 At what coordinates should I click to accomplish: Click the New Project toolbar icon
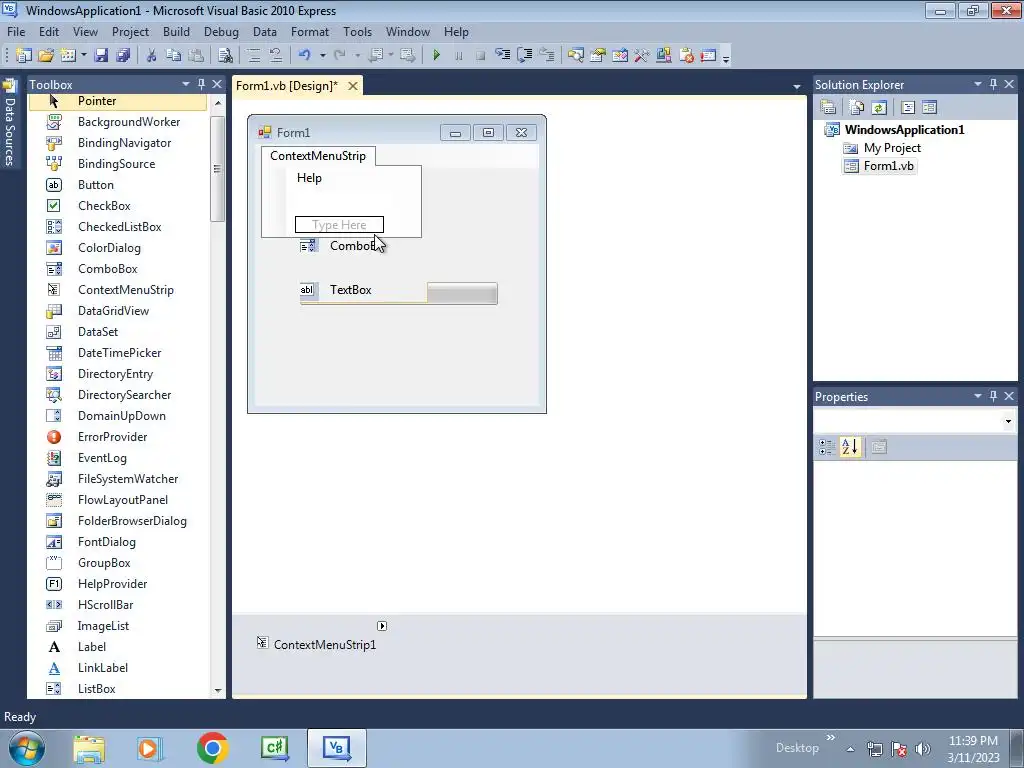tap(24, 56)
